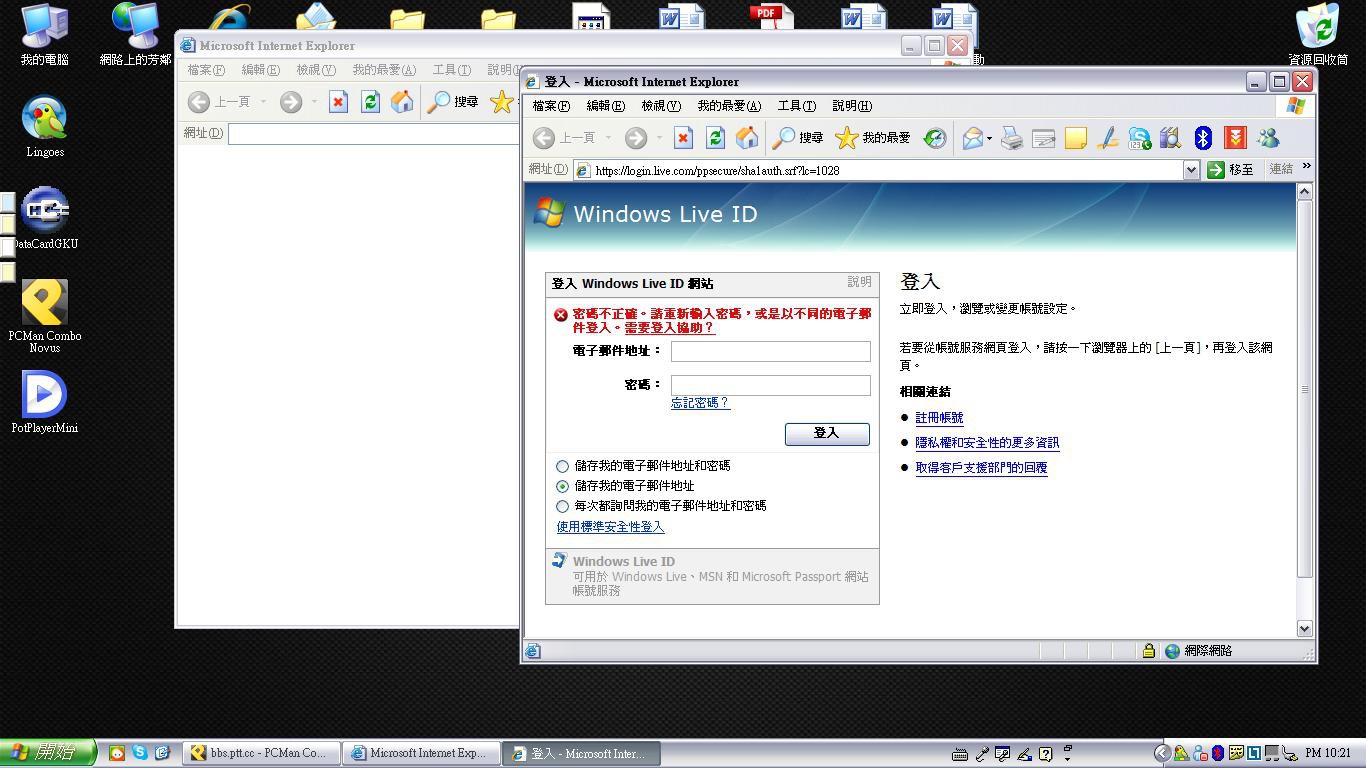Click the Print icon in toolbar

pyautogui.click(x=1012, y=138)
